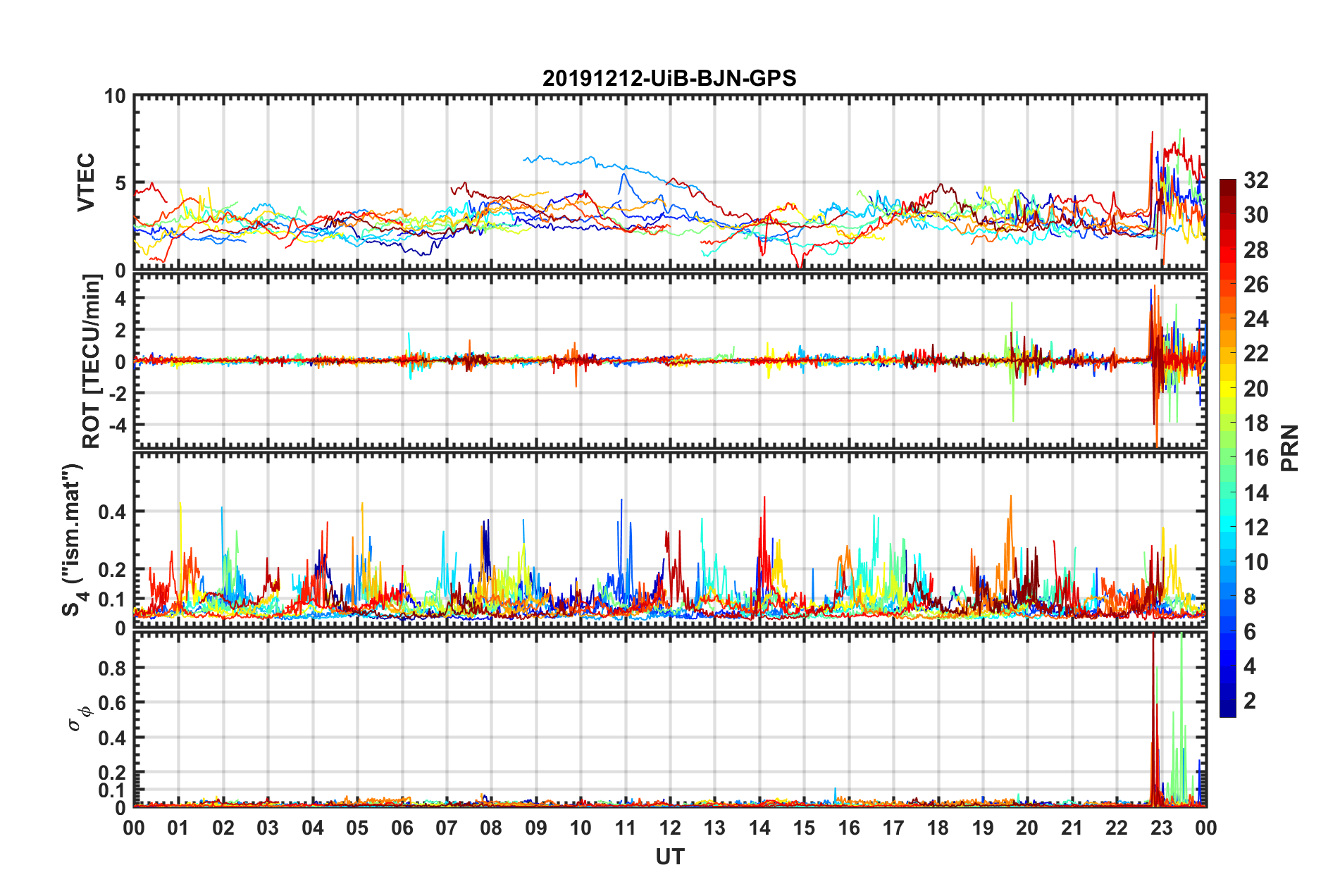Click the x-axis tick label 03

tap(268, 828)
